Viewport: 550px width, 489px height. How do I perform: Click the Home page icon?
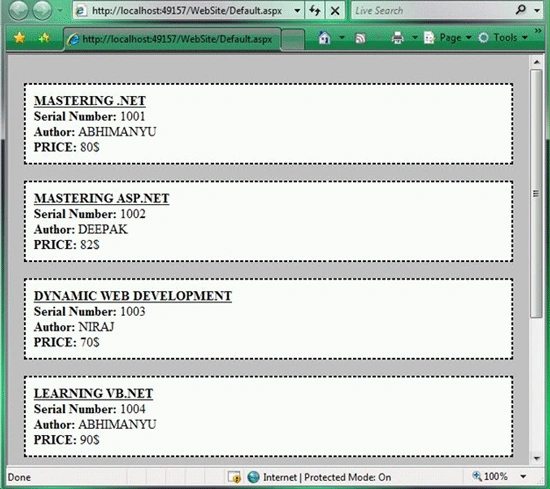click(x=324, y=38)
